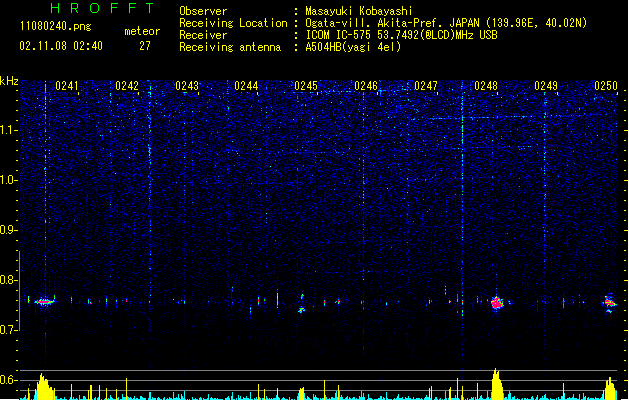
Task: Click the yellow intensity peak before 0241
Action: pos(44,386)
